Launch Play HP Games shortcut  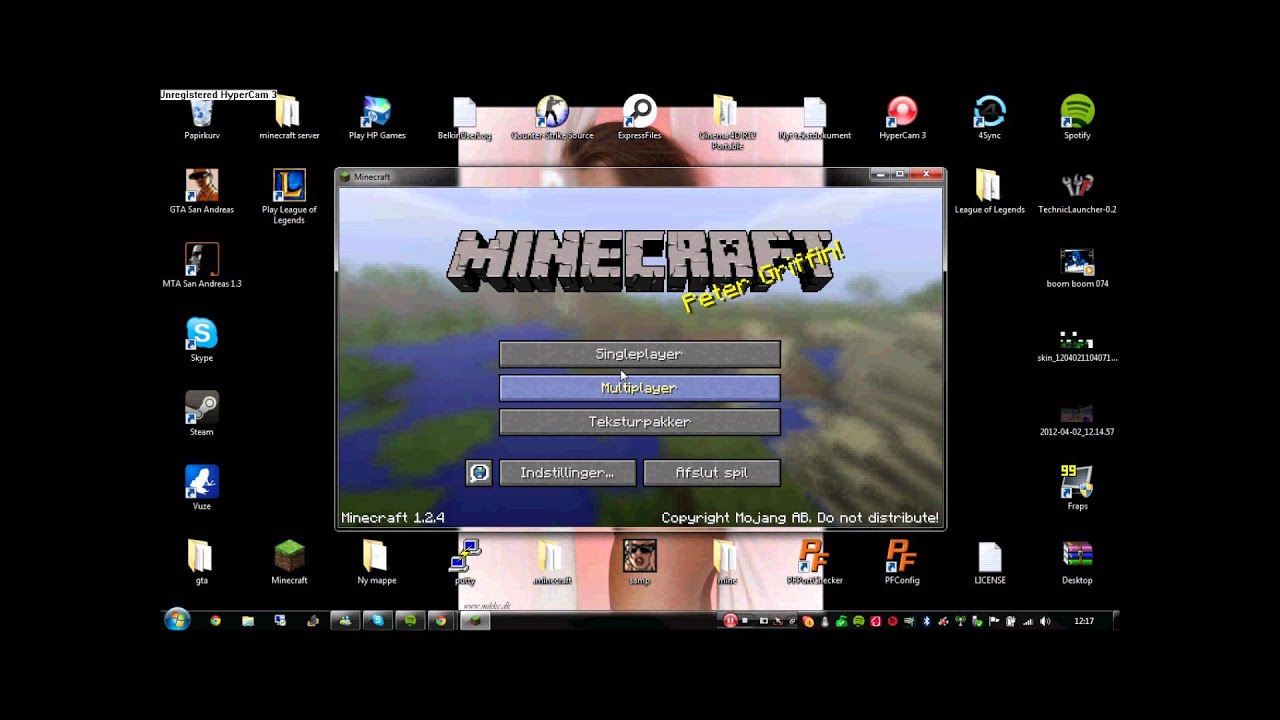(377, 119)
